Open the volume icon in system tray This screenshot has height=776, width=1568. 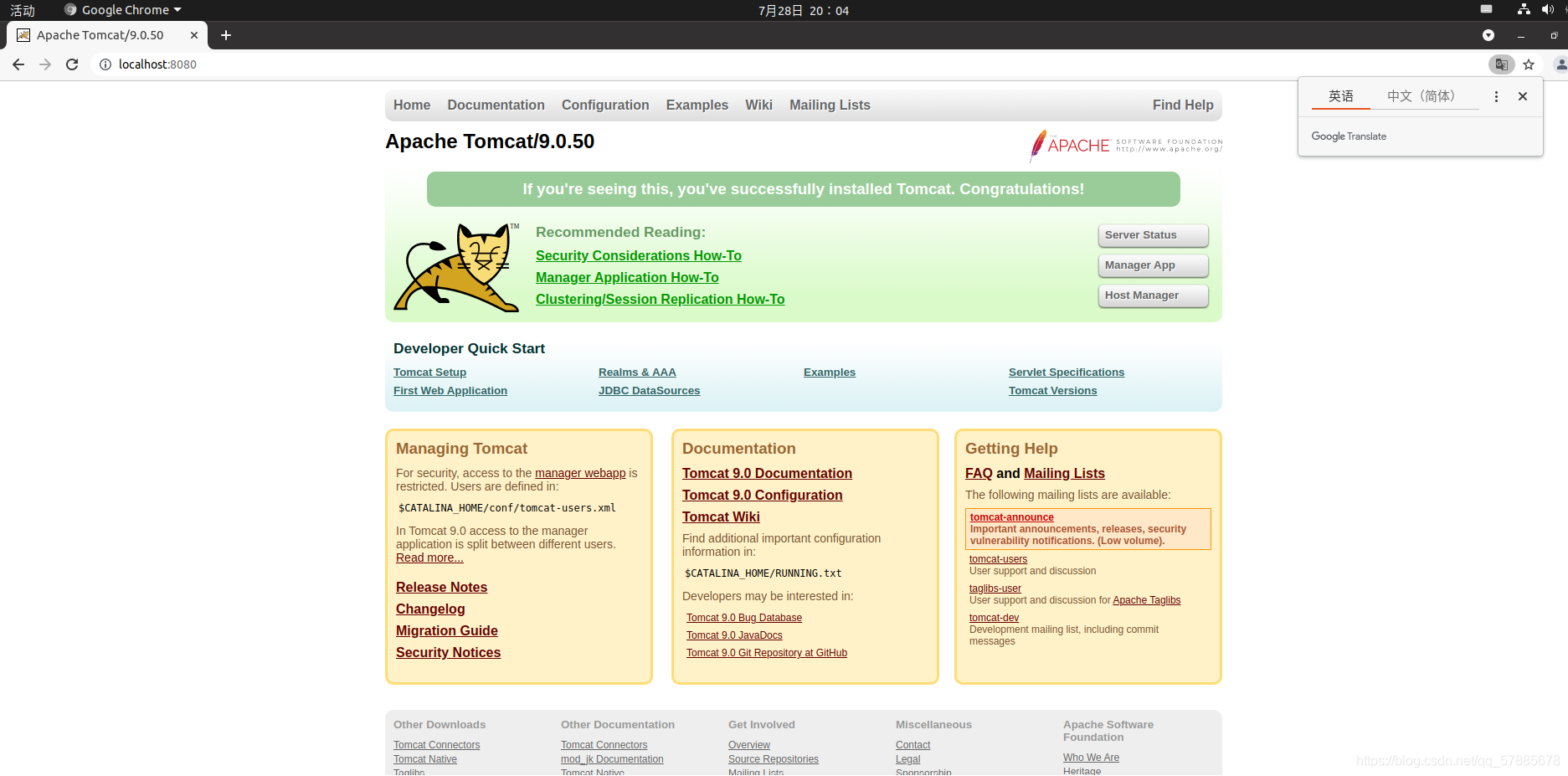1547,10
